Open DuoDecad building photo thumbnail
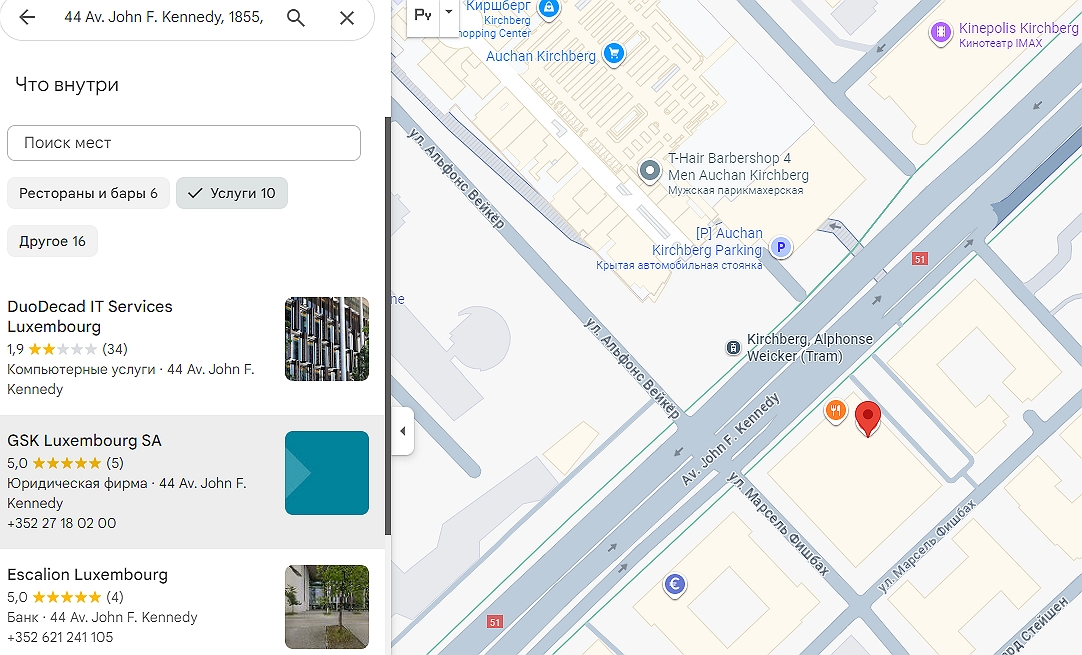Screen dimensions: 1082x655 327,339
